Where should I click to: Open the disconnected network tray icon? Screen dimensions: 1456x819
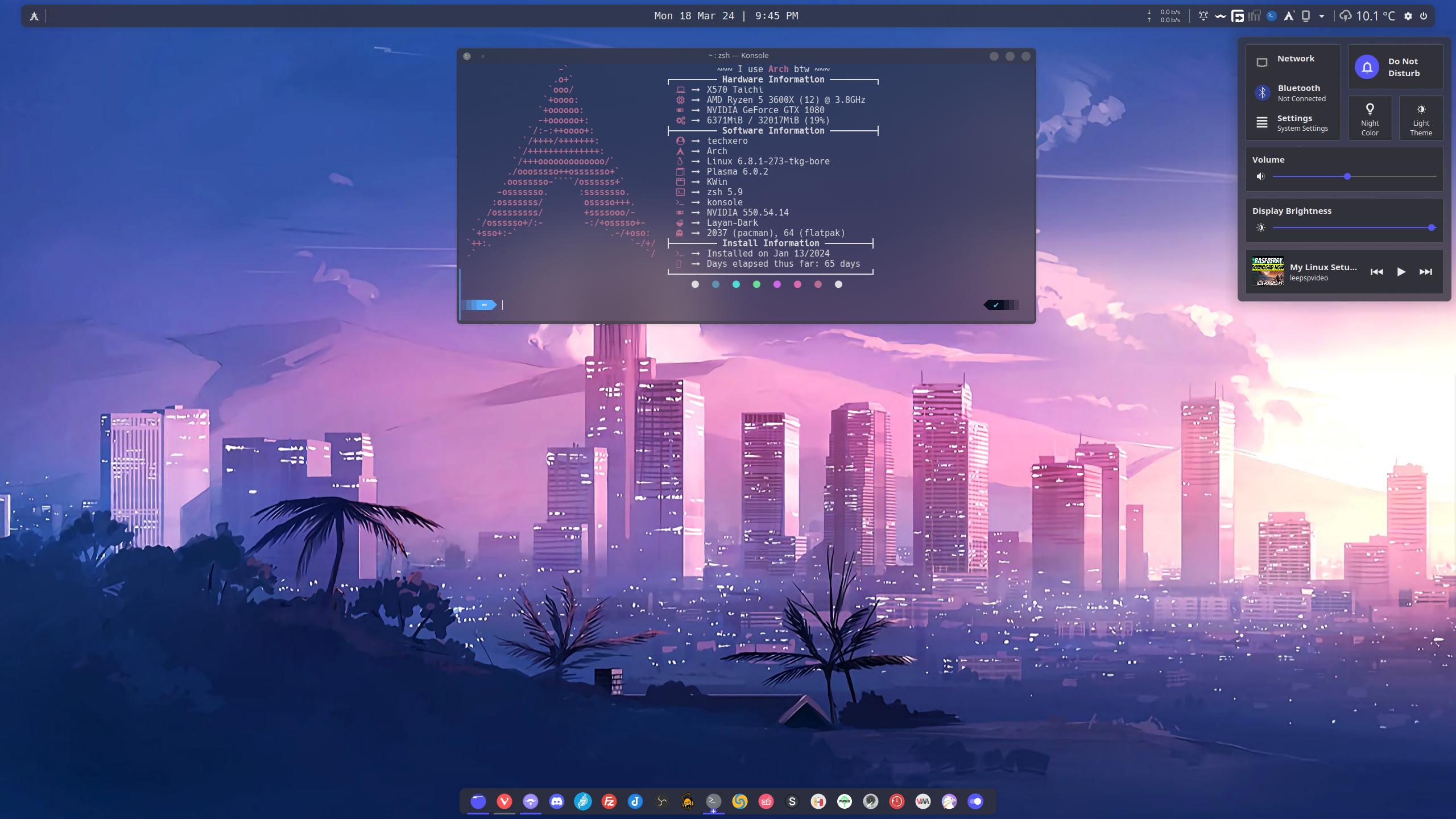coord(1255,16)
